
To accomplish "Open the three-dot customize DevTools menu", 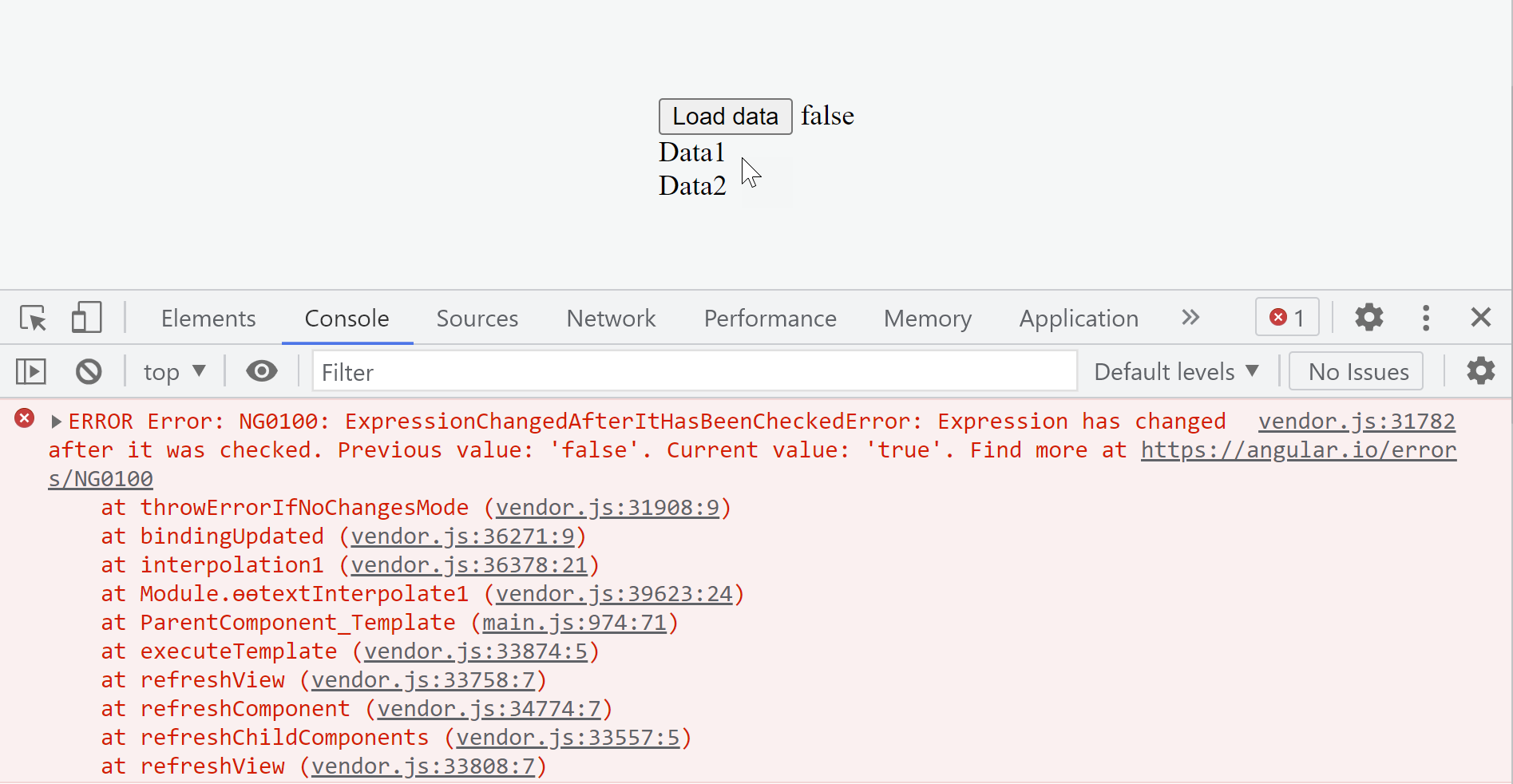I will point(1426,318).
